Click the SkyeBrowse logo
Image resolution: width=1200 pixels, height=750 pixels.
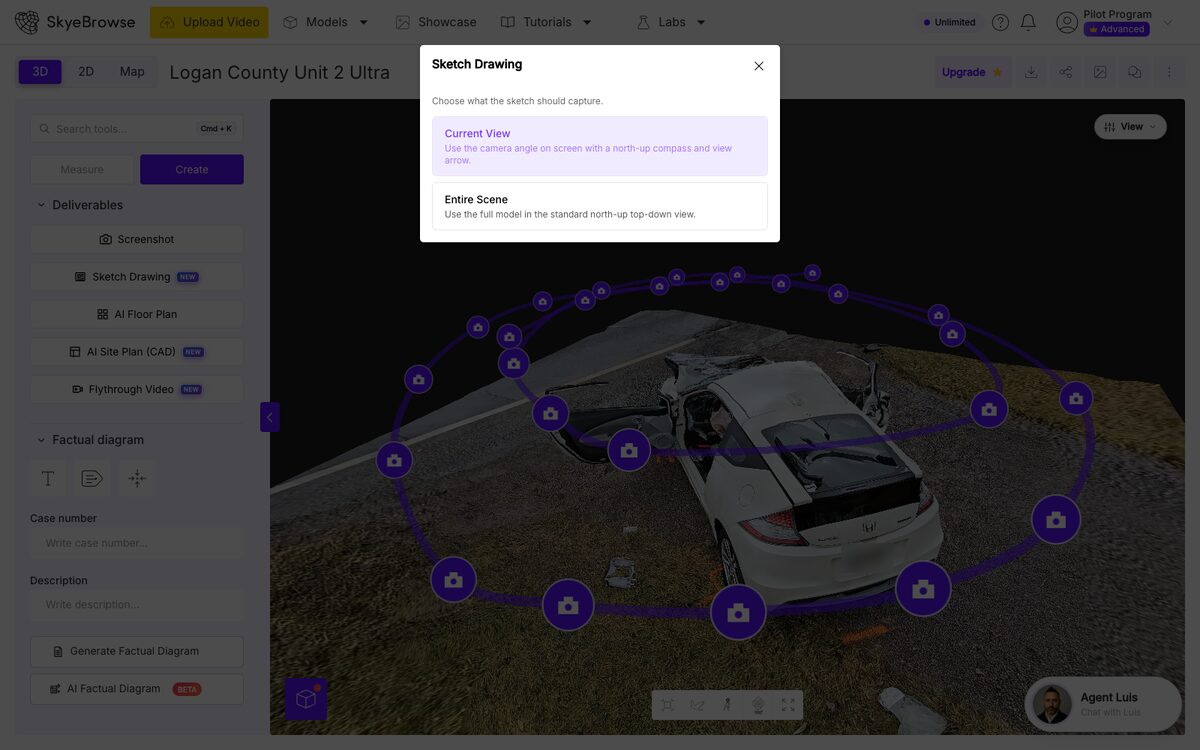pyautogui.click(x=75, y=22)
